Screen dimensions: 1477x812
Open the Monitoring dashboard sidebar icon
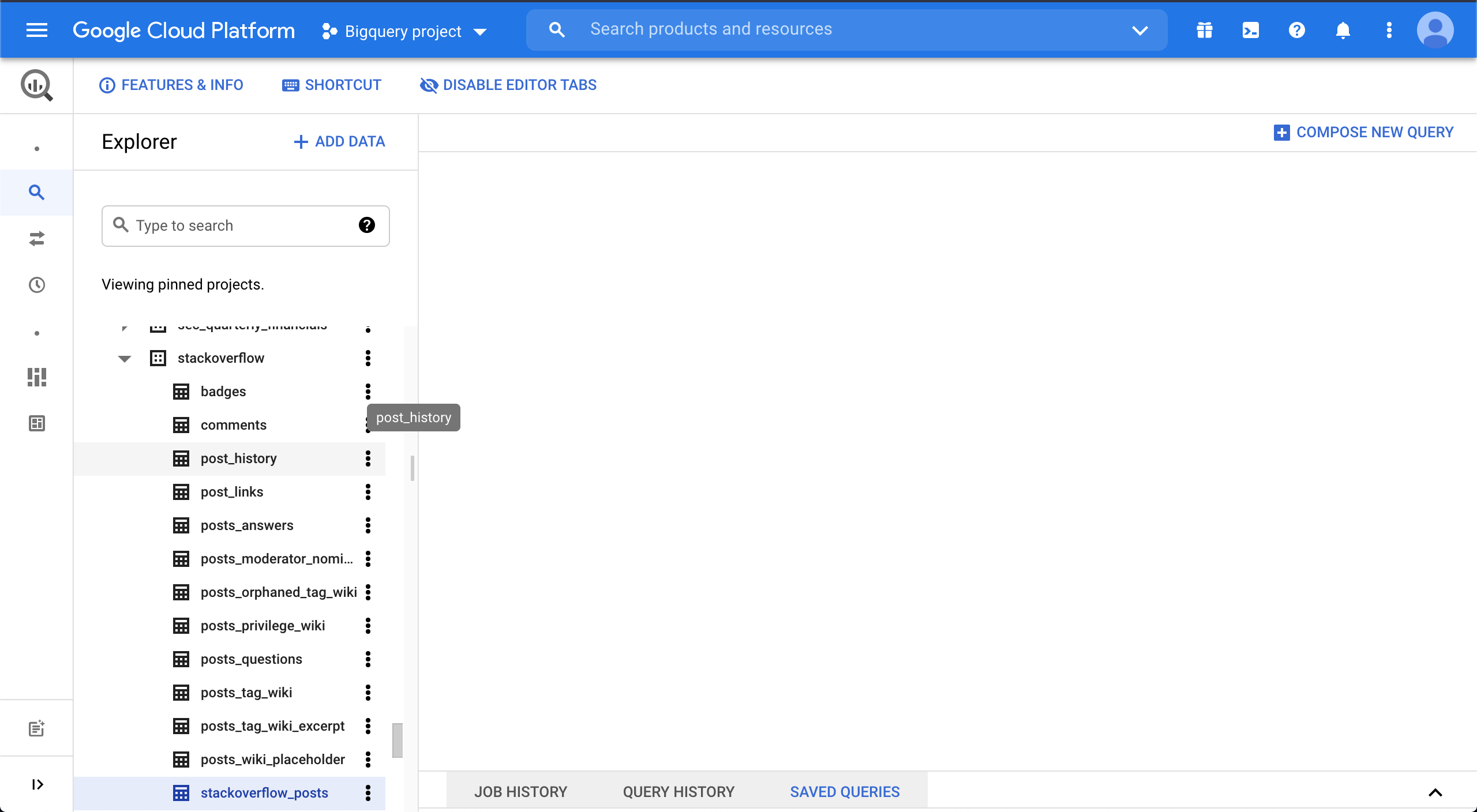(37, 377)
